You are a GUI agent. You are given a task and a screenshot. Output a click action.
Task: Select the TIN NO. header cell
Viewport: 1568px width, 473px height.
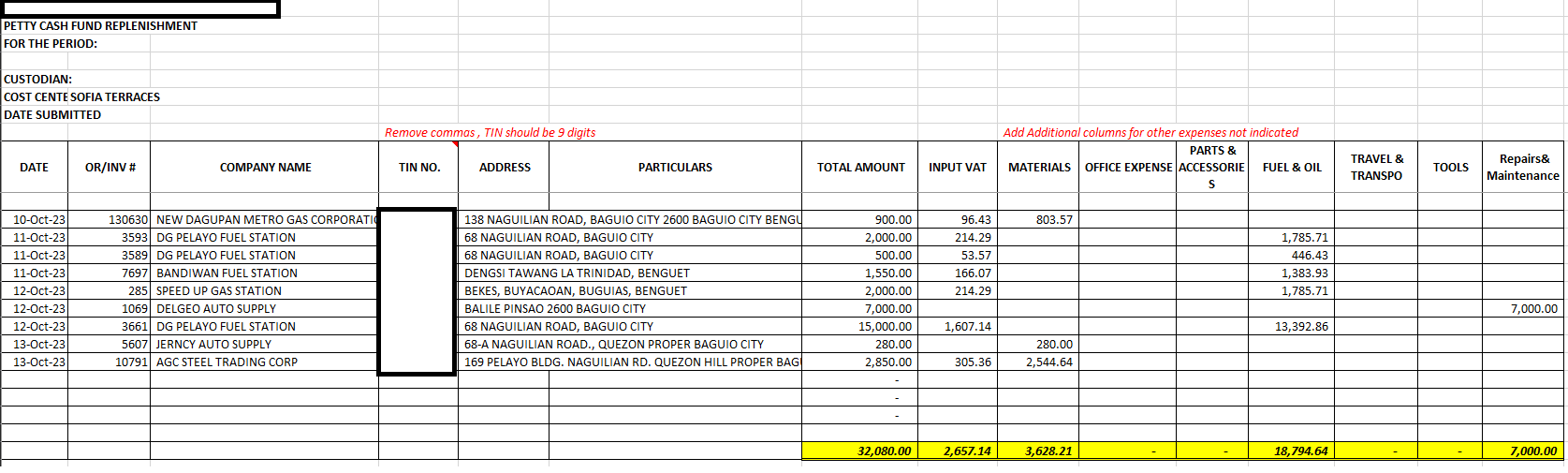pyautogui.click(x=418, y=168)
